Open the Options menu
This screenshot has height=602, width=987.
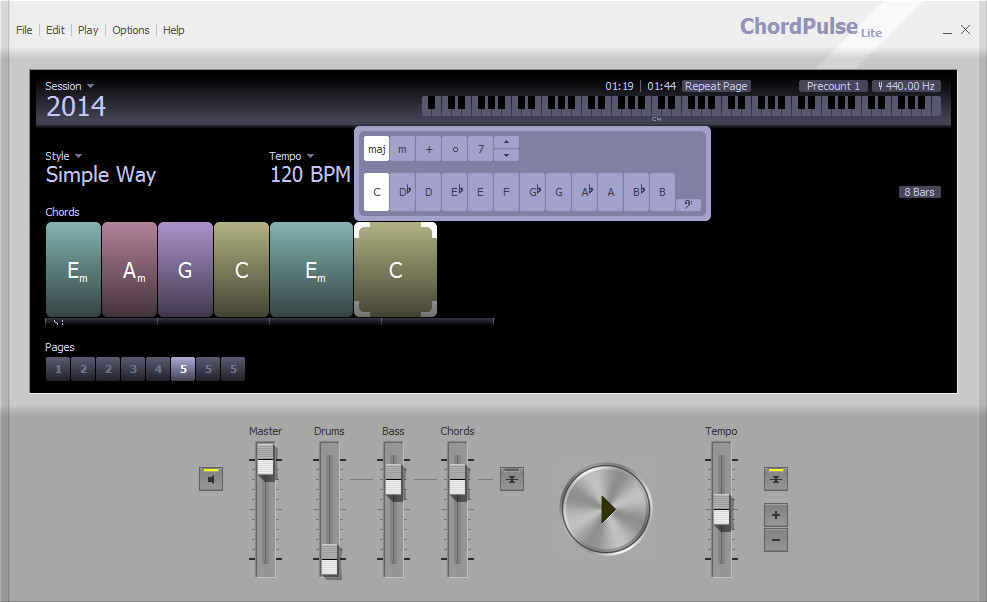(x=131, y=30)
